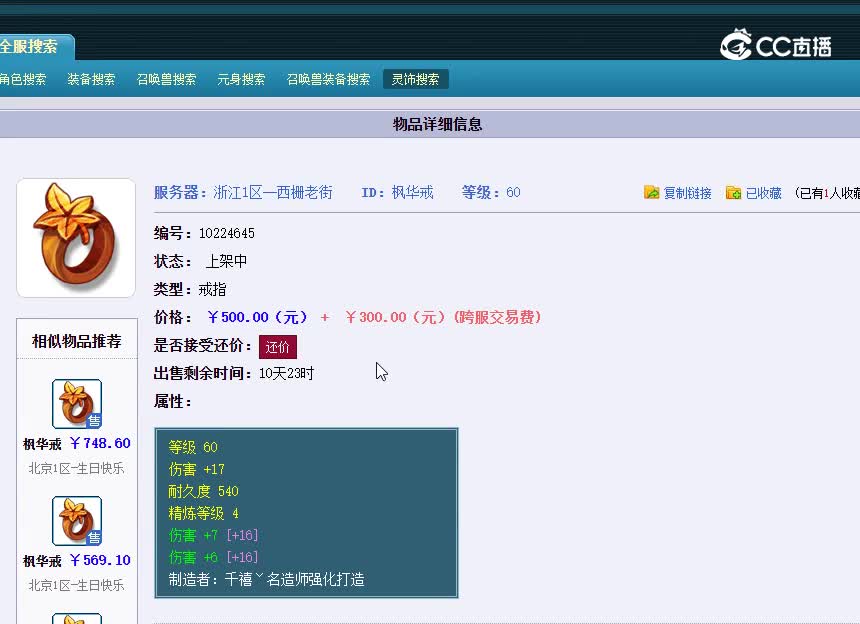Click item number 10224645

(227, 234)
